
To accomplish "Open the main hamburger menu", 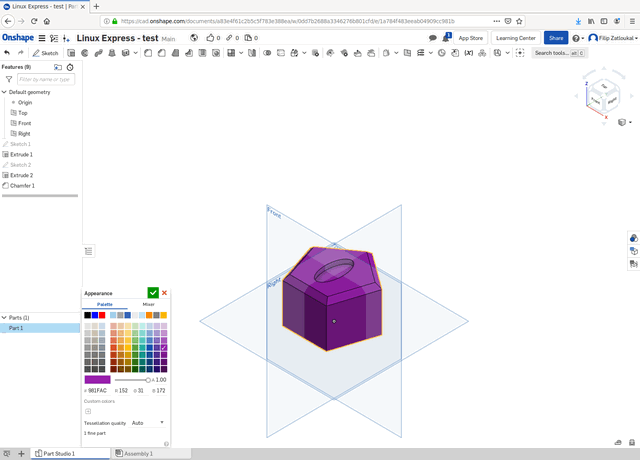I will tap(42, 38).
